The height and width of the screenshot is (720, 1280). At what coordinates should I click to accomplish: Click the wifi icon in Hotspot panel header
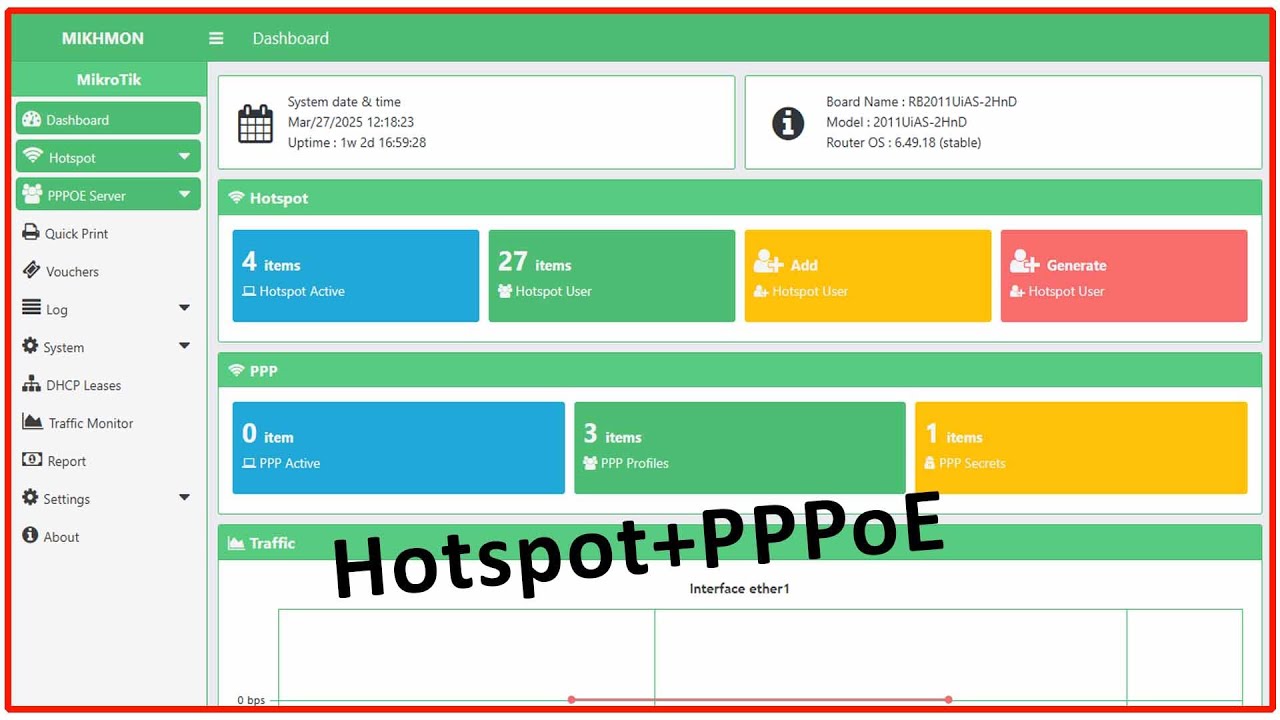click(236, 198)
